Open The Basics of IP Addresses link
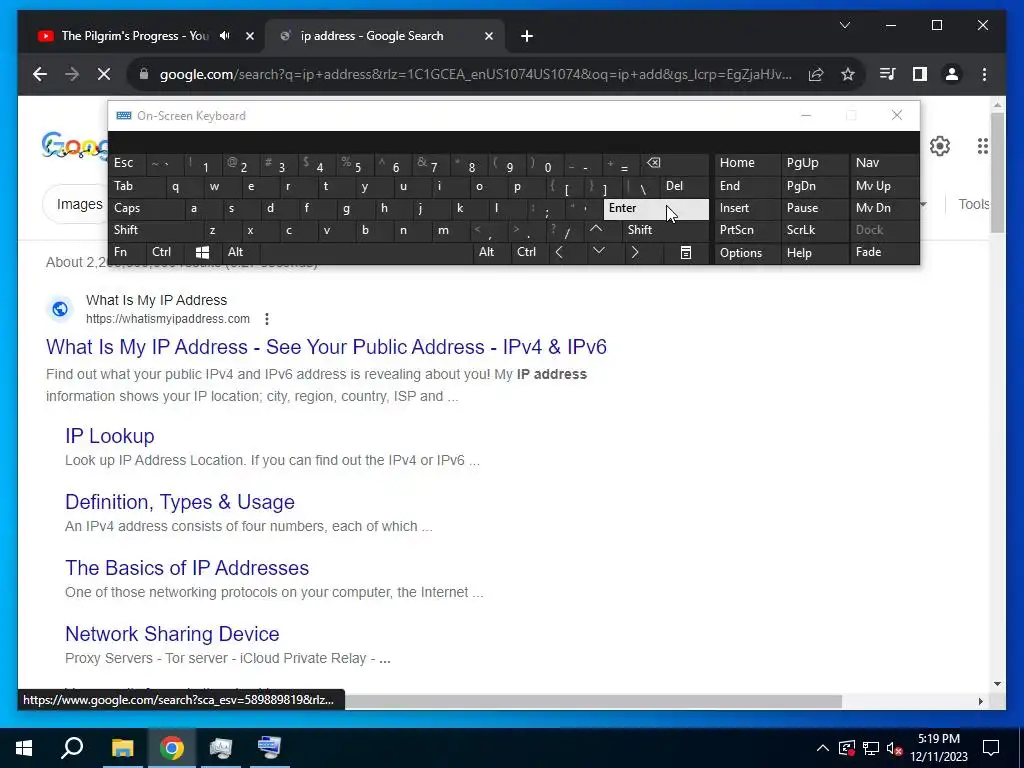The height and width of the screenshot is (768, 1024). (x=187, y=568)
